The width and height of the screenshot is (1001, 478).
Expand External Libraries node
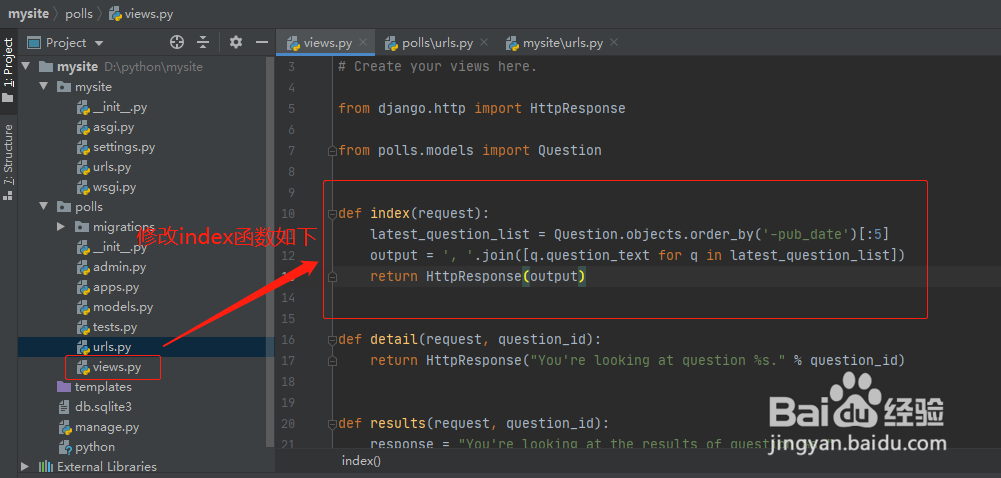[25, 467]
